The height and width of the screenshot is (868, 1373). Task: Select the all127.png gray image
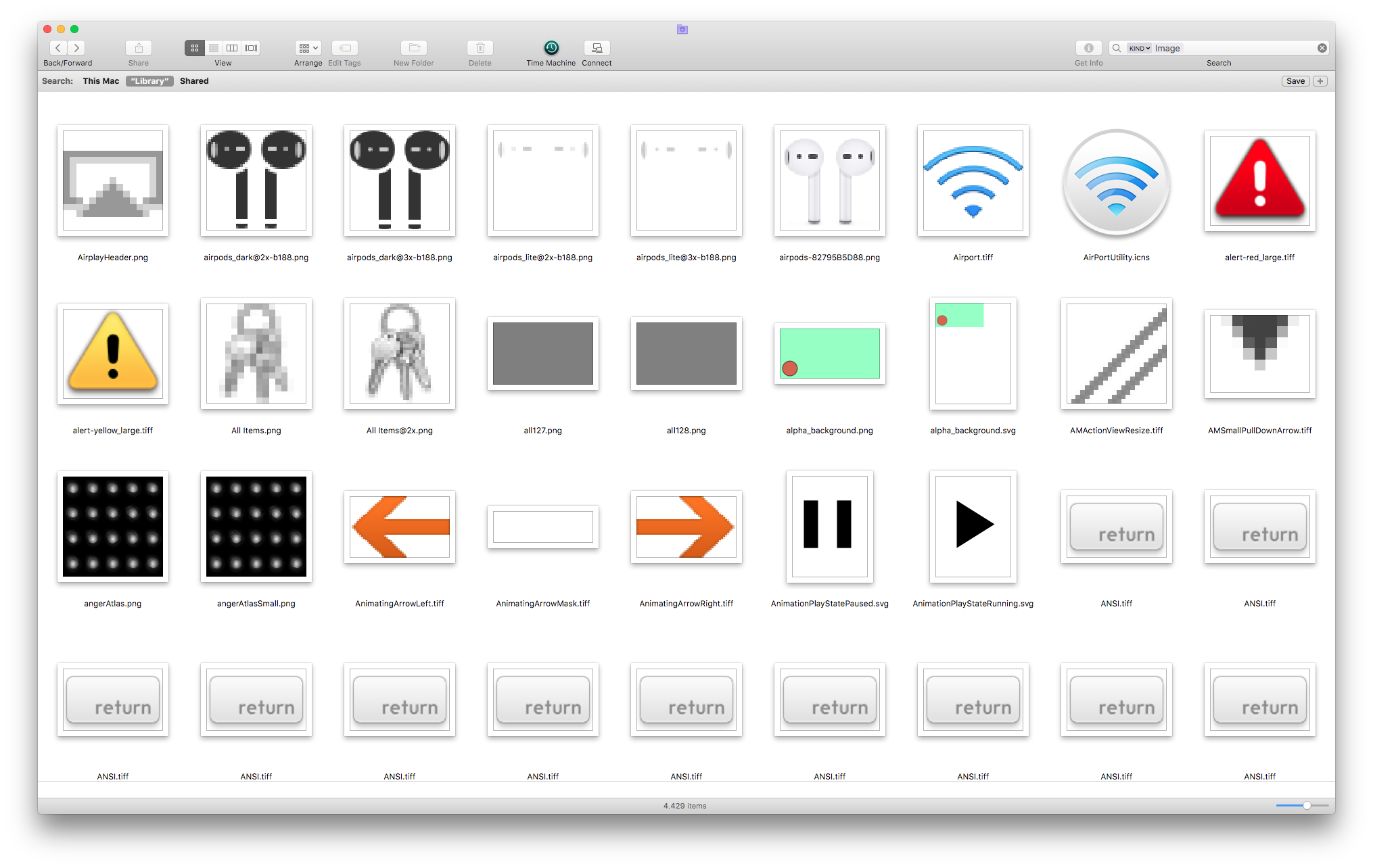[x=543, y=354]
